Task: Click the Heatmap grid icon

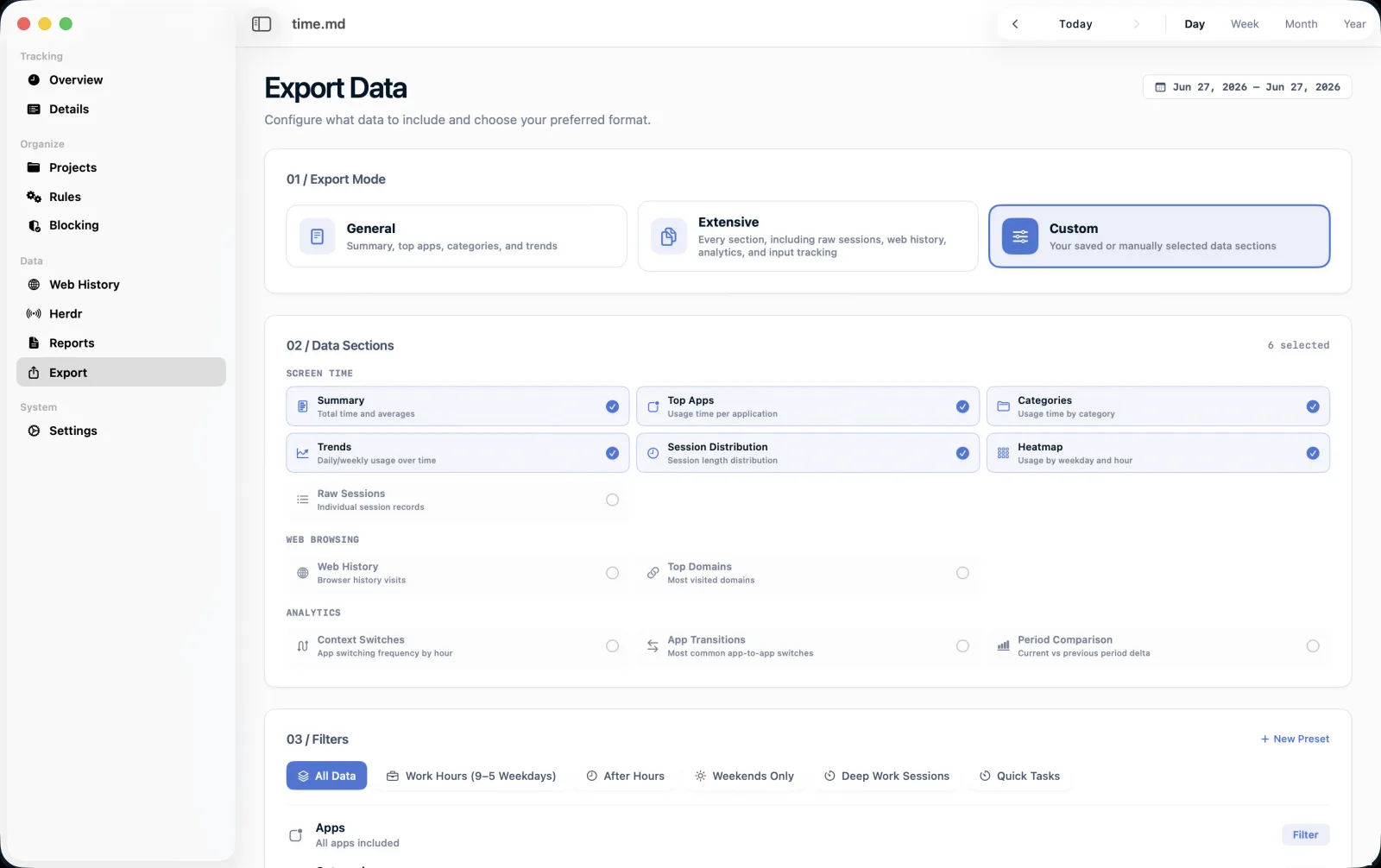Action: pos(1003,453)
